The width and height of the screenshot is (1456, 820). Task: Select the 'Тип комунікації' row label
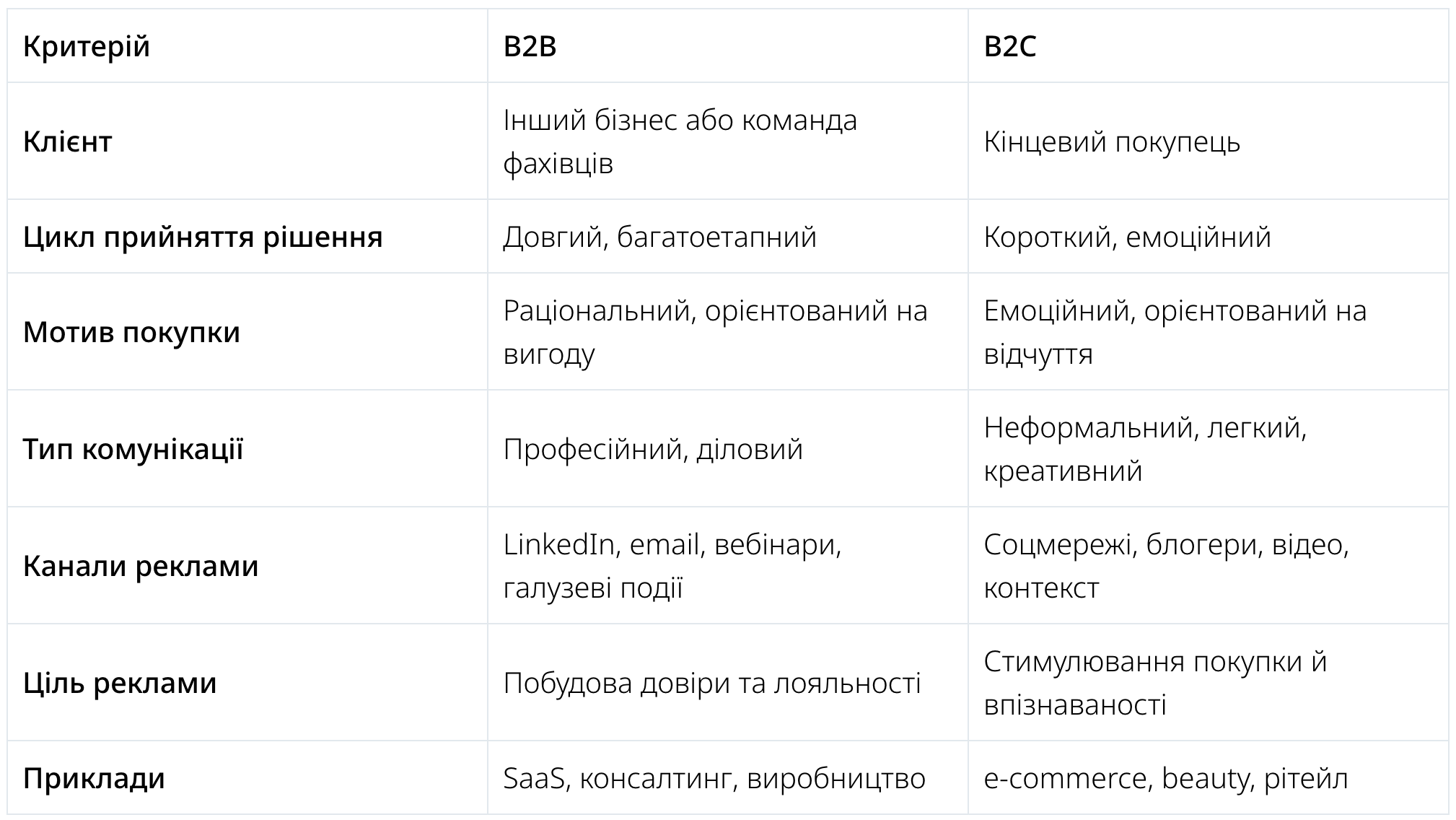[133, 449]
